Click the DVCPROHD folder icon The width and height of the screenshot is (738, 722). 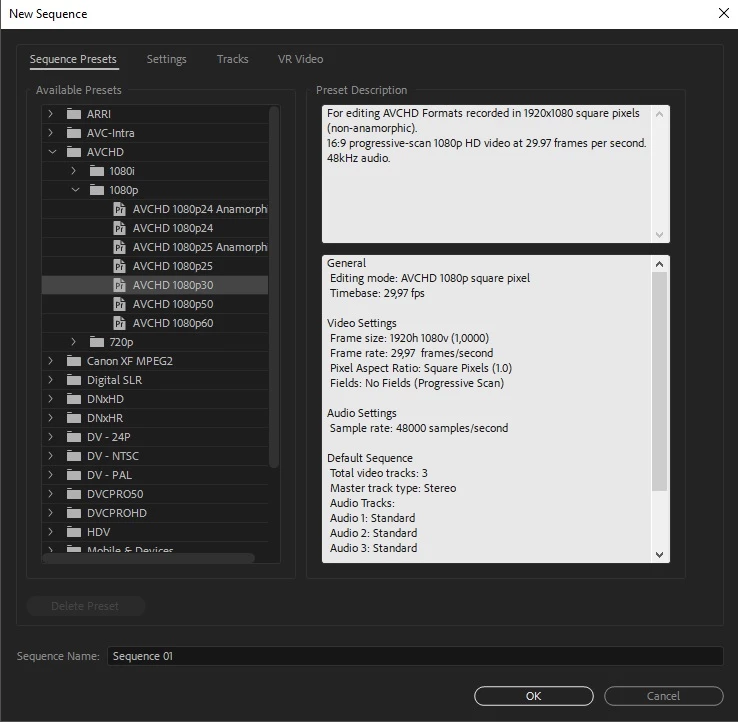click(74, 513)
